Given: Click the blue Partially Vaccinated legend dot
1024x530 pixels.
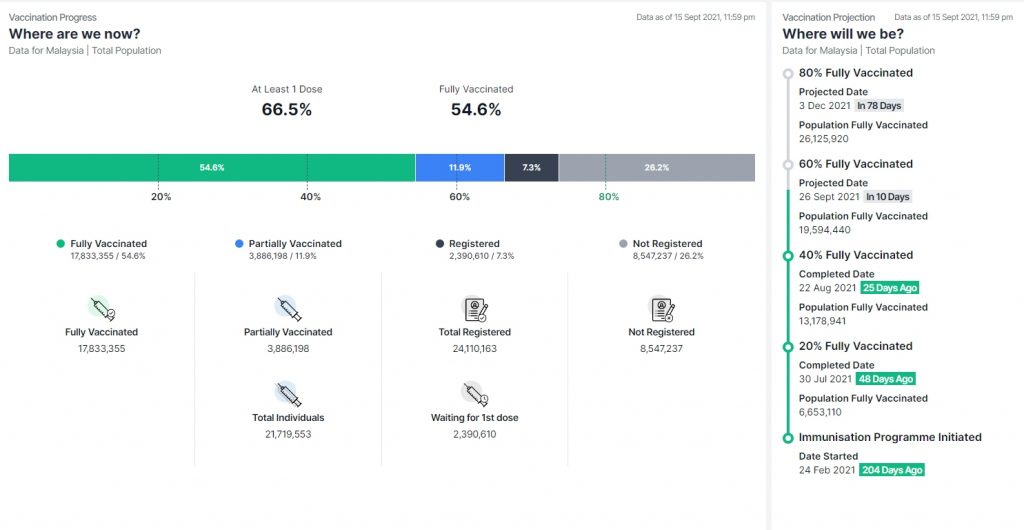Looking at the screenshot, I should pyautogui.click(x=239, y=243).
